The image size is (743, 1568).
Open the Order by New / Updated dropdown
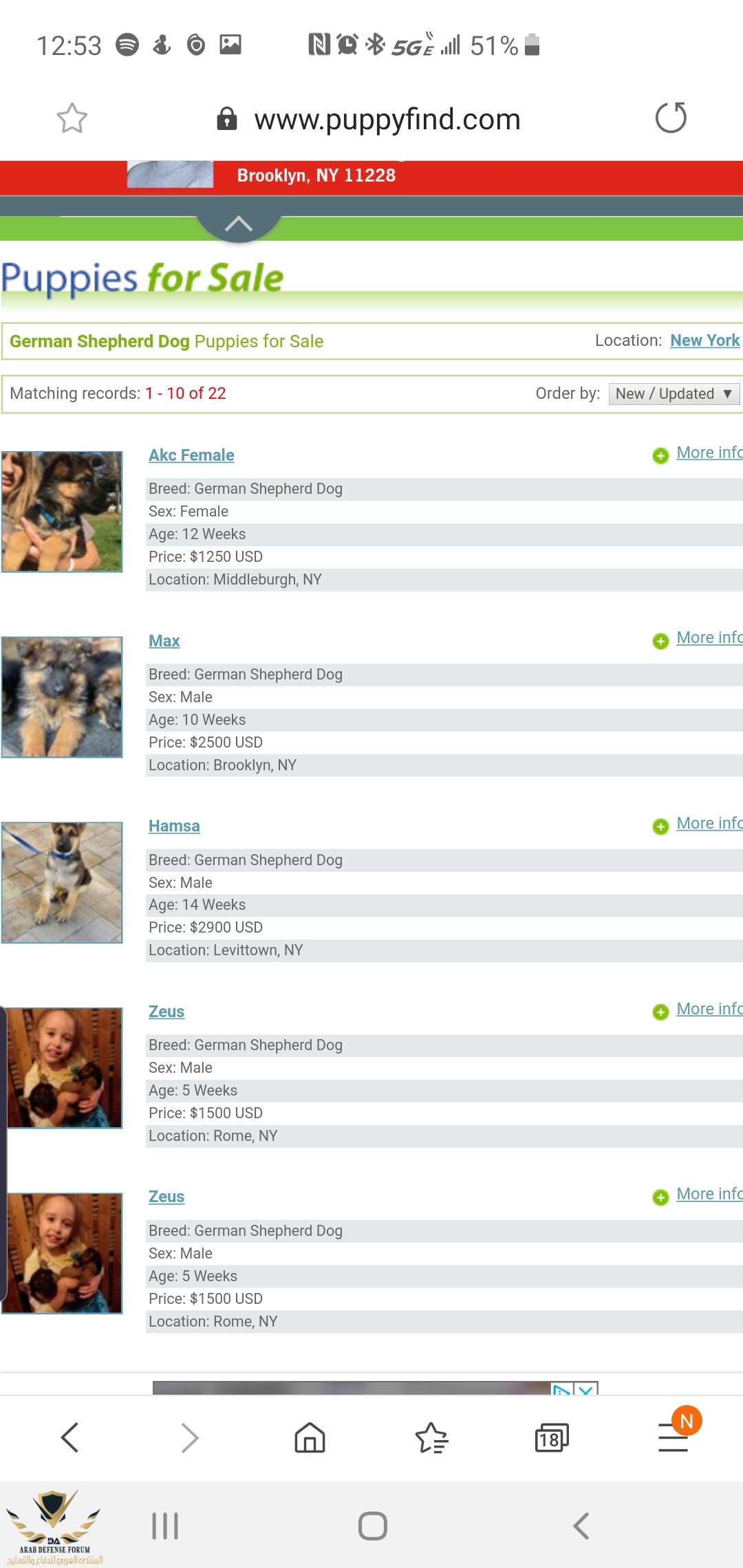click(x=674, y=394)
